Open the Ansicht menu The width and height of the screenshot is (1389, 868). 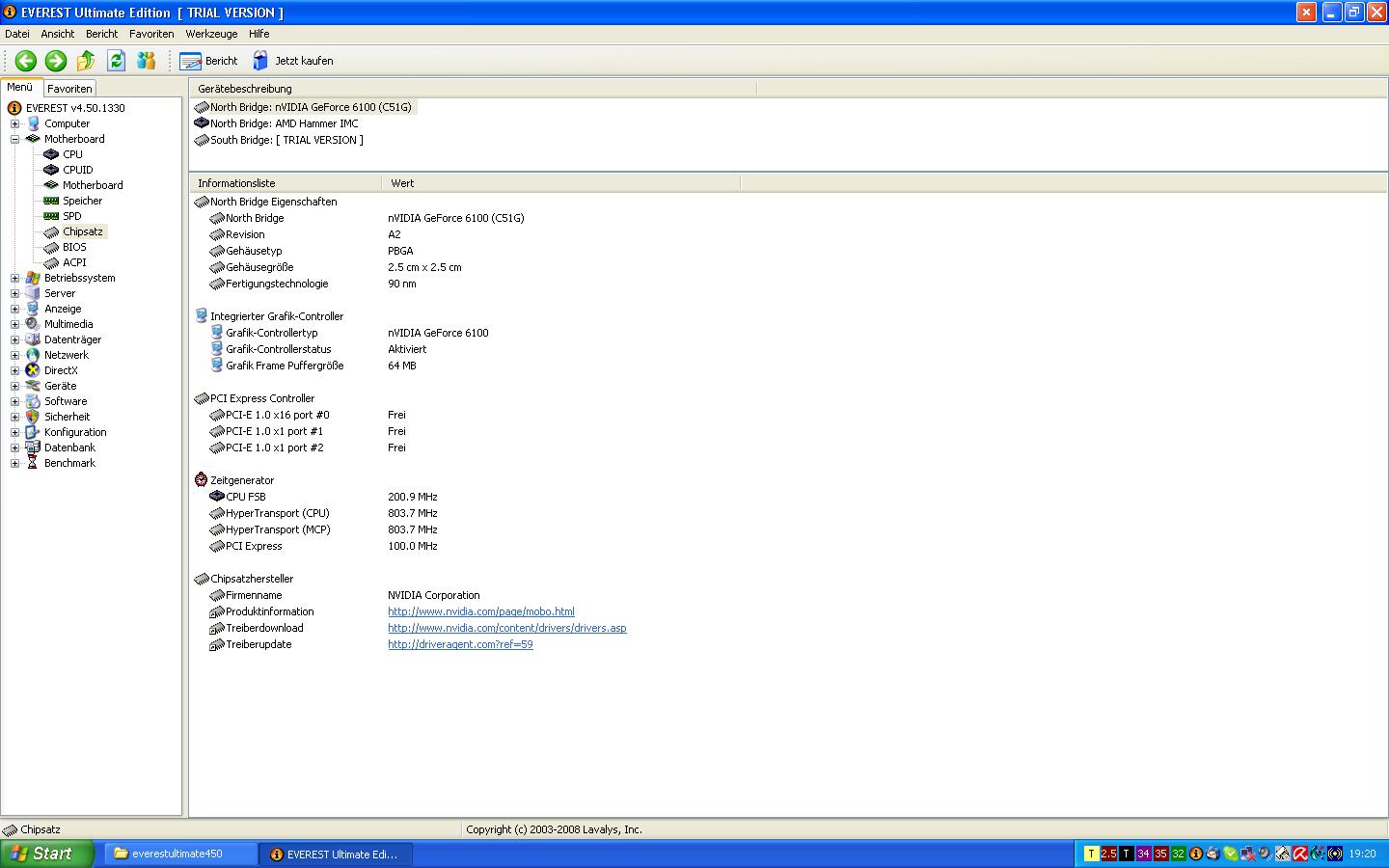tap(58, 34)
